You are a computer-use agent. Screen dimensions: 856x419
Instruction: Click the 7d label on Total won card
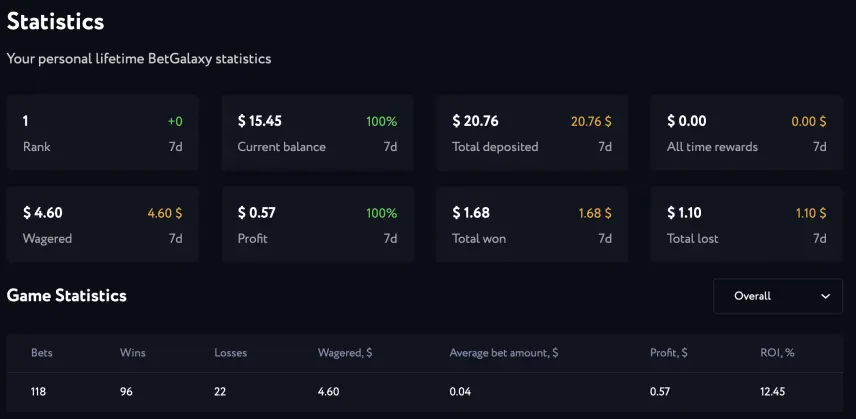pos(604,238)
